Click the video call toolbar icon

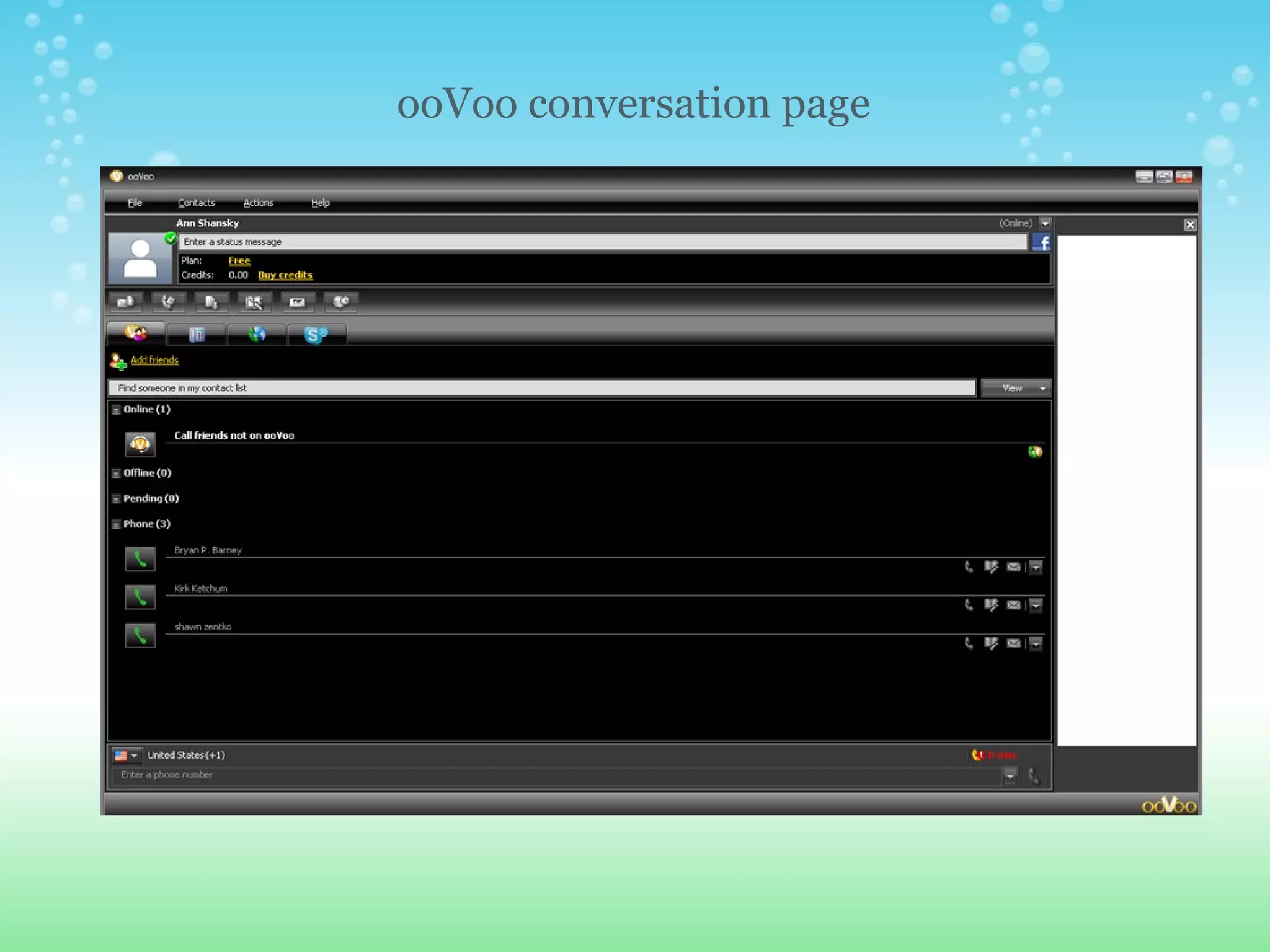coord(126,302)
